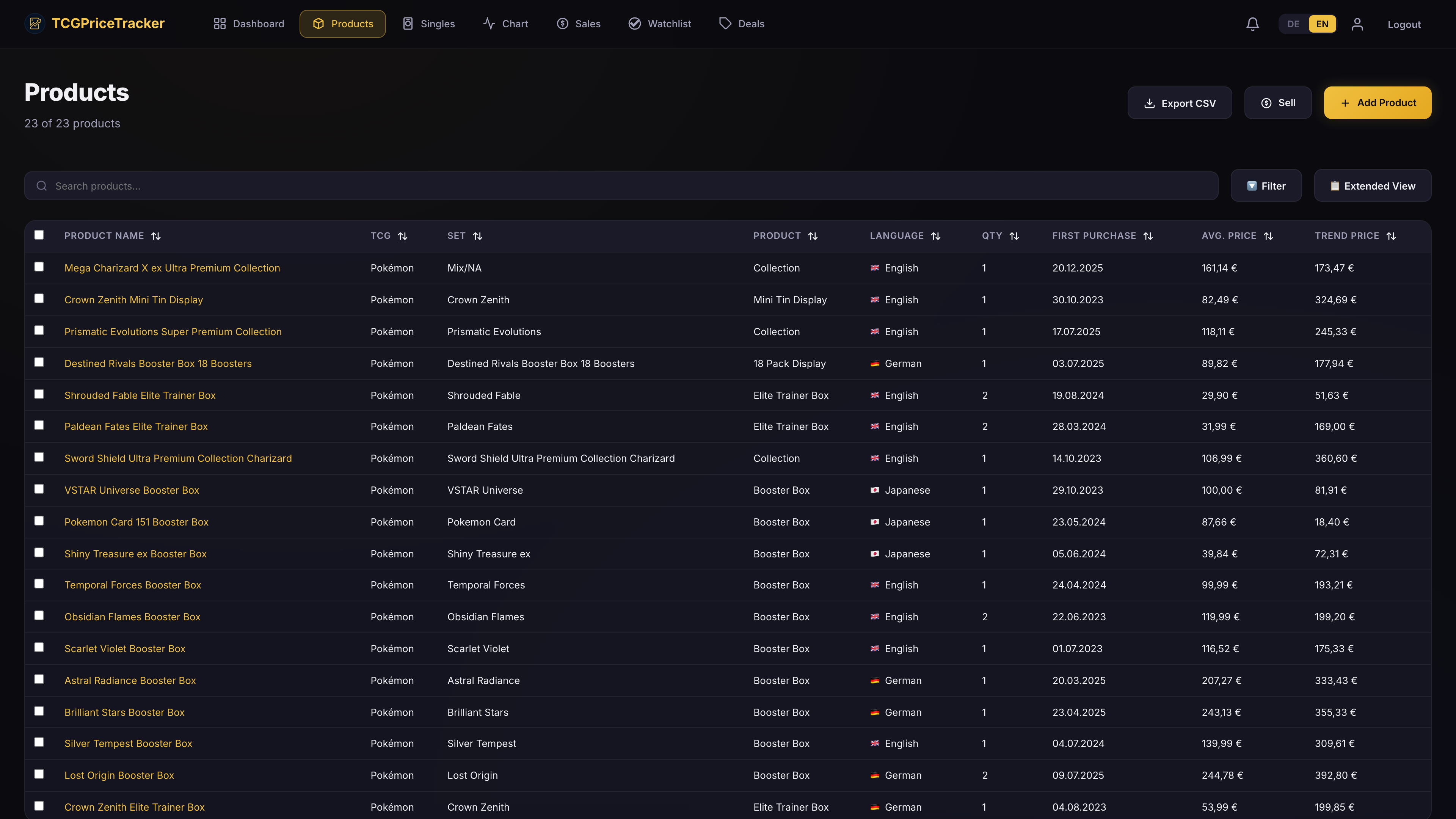1456x819 pixels.
Task: Check the VSTAR Universe Booster Box checkbox
Action: 39,489
